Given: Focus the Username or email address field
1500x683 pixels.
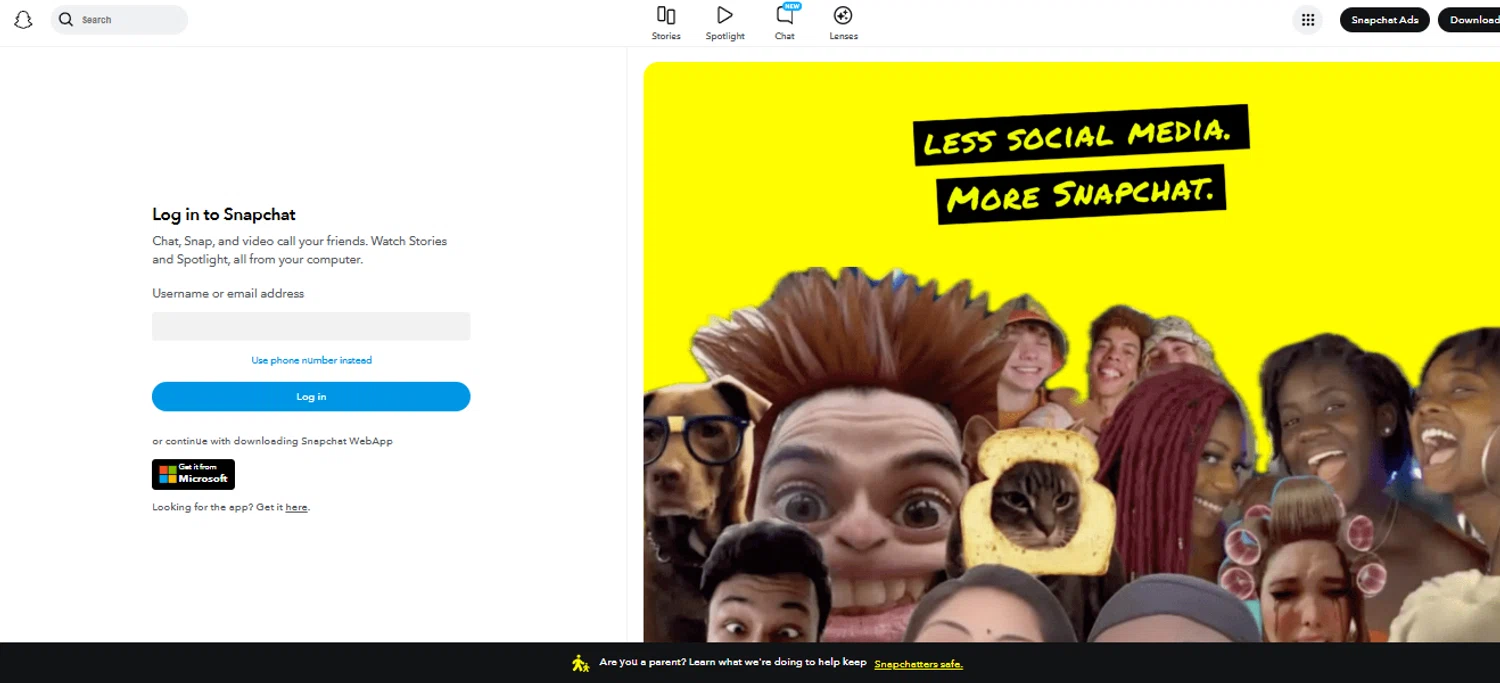Looking at the screenshot, I should pyautogui.click(x=311, y=326).
